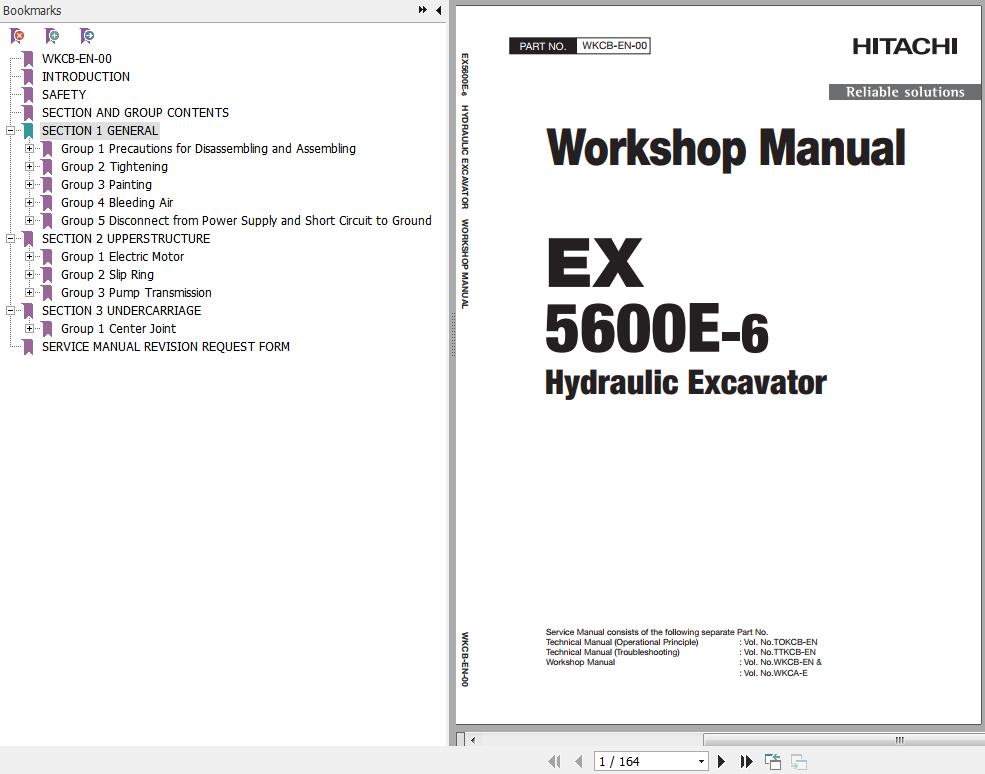Image resolution: width=985 pixels, height=774 pixels.
Task: Click the bookmark icon beside Group 2 Tightening
Action: pos(47,166)
